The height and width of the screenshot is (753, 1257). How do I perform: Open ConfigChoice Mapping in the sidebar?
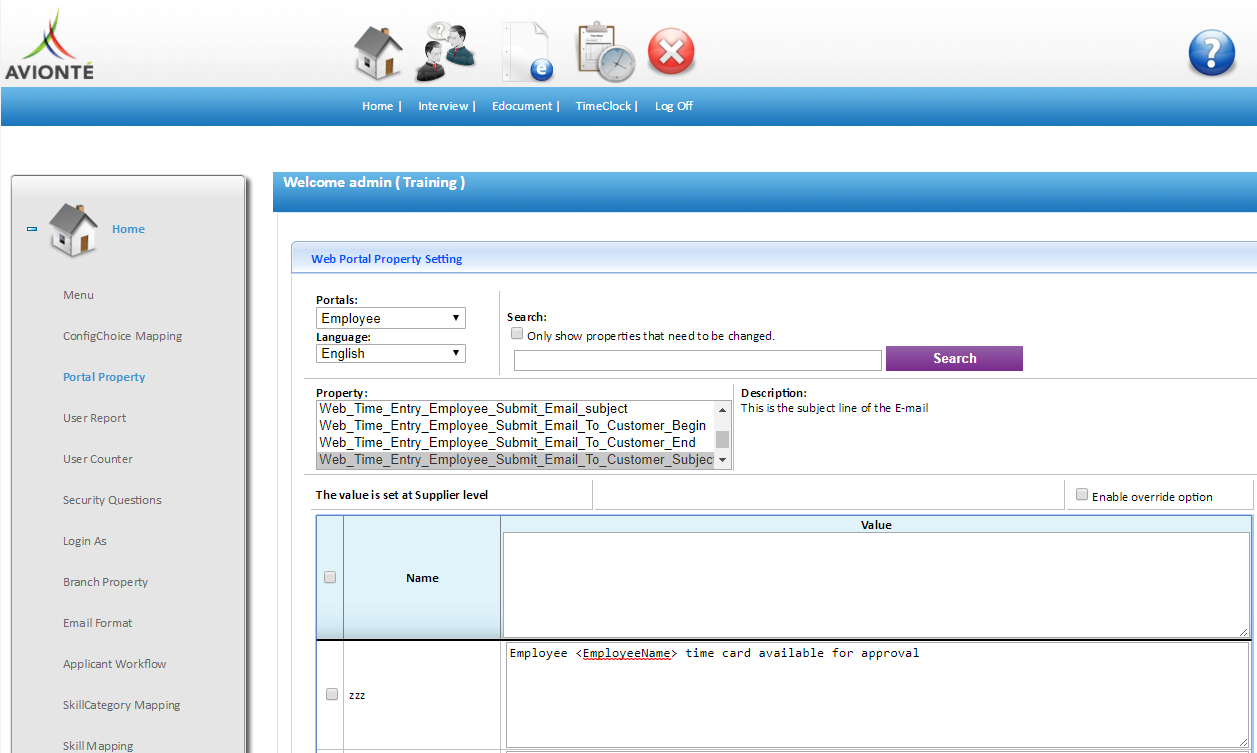coord(122,336)
